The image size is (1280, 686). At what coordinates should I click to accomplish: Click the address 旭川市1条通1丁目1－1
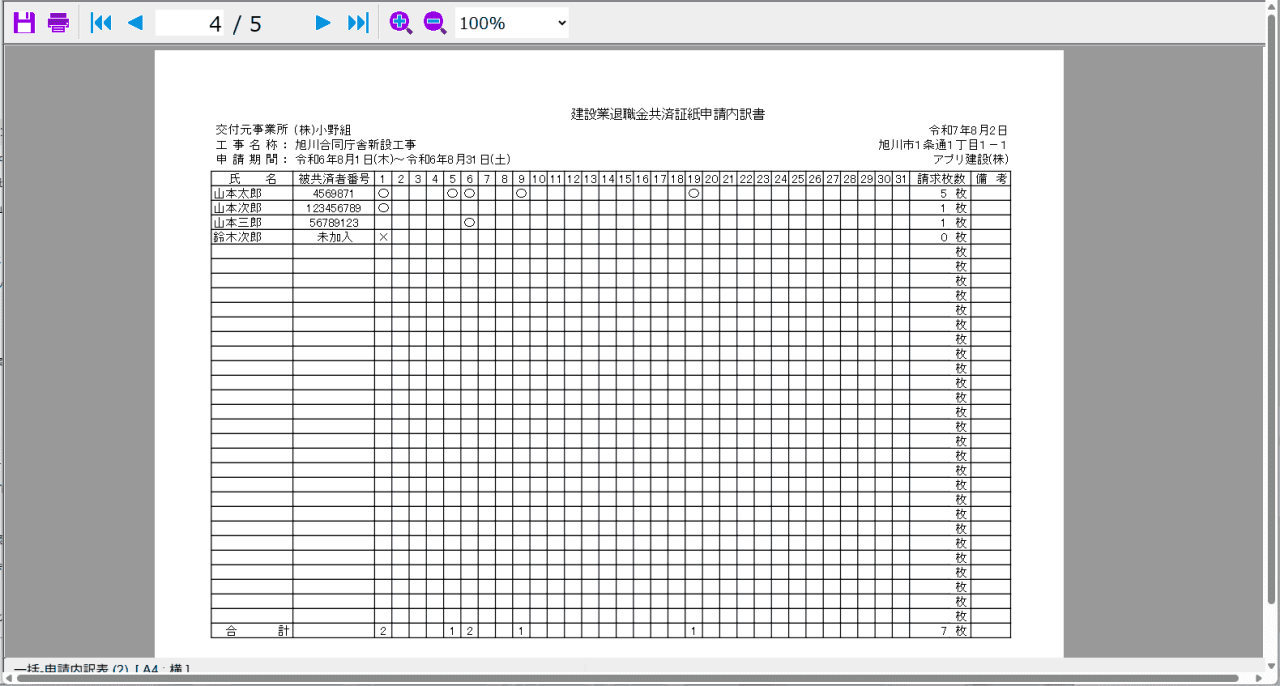(943, 145)
